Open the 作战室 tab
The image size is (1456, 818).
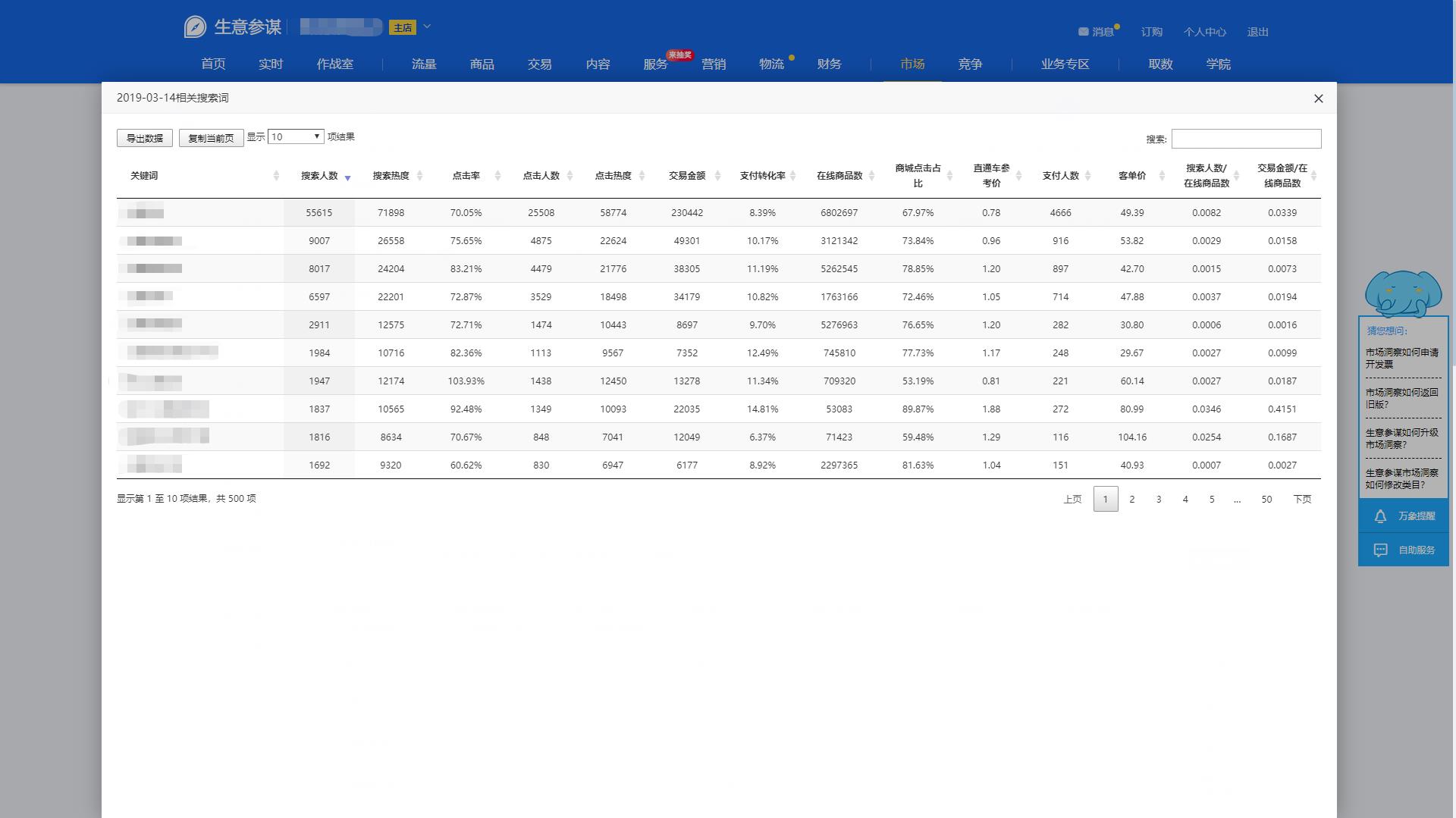pyautogui.click(x=335, y=64)
